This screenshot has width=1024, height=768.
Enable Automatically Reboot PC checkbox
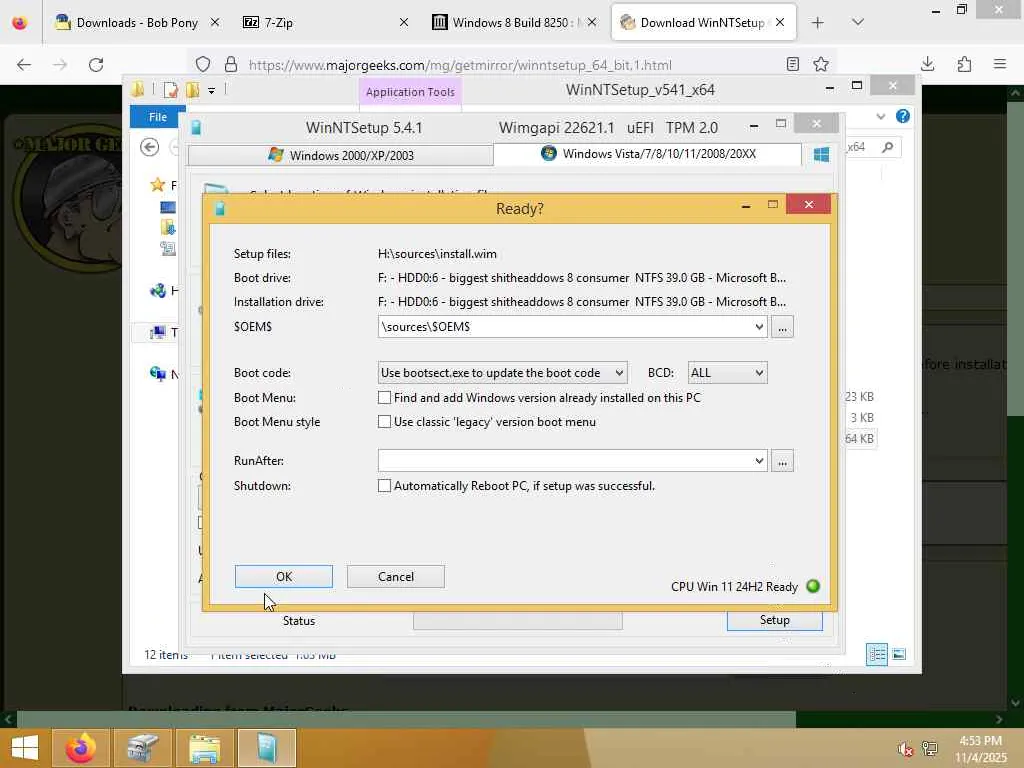[x=384, y=486]
